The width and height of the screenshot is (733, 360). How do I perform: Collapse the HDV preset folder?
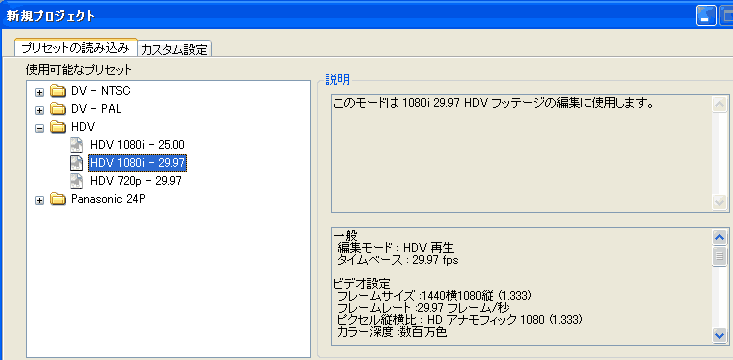[x=40, y=128]
